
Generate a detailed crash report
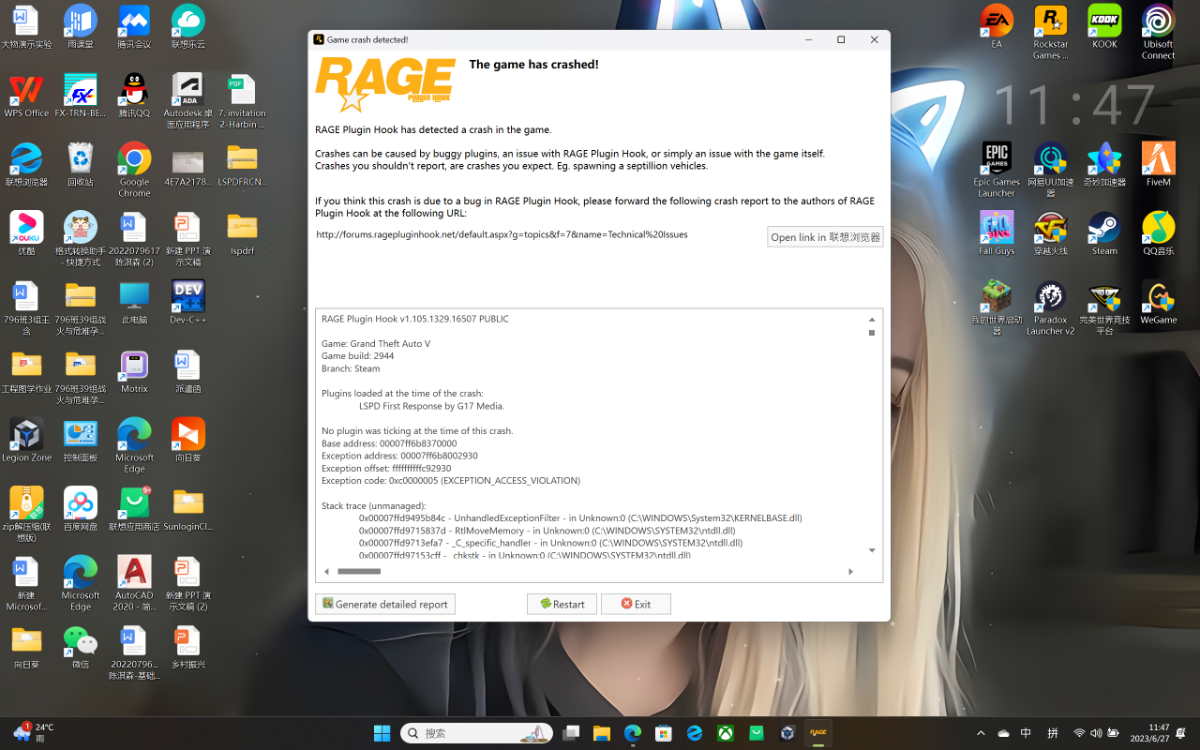coord(385,604)
